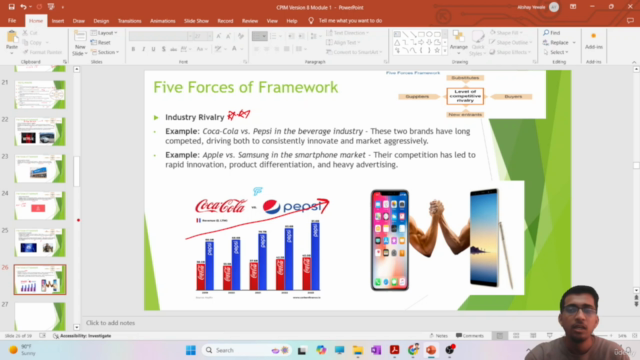Viewport: 640px width, 360px height.
Task: Toggle the Notes pane button
Action: pos(439,336)
